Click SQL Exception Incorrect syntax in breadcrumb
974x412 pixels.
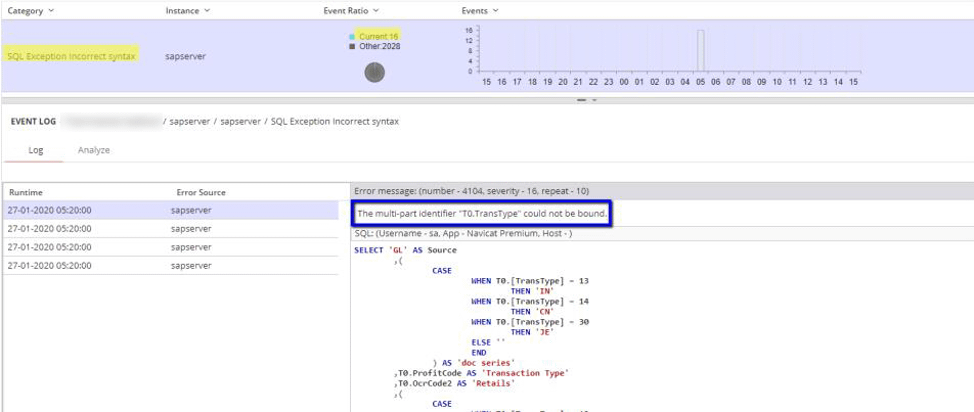pos(335,121)
